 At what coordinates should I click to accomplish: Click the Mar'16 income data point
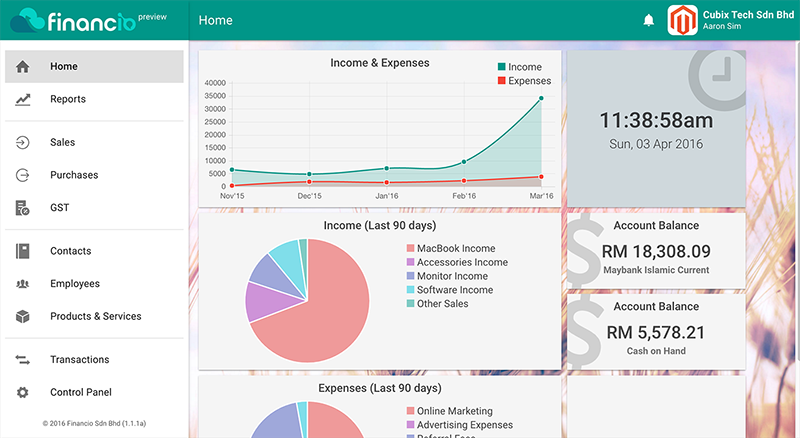click(x=541, y=99)
